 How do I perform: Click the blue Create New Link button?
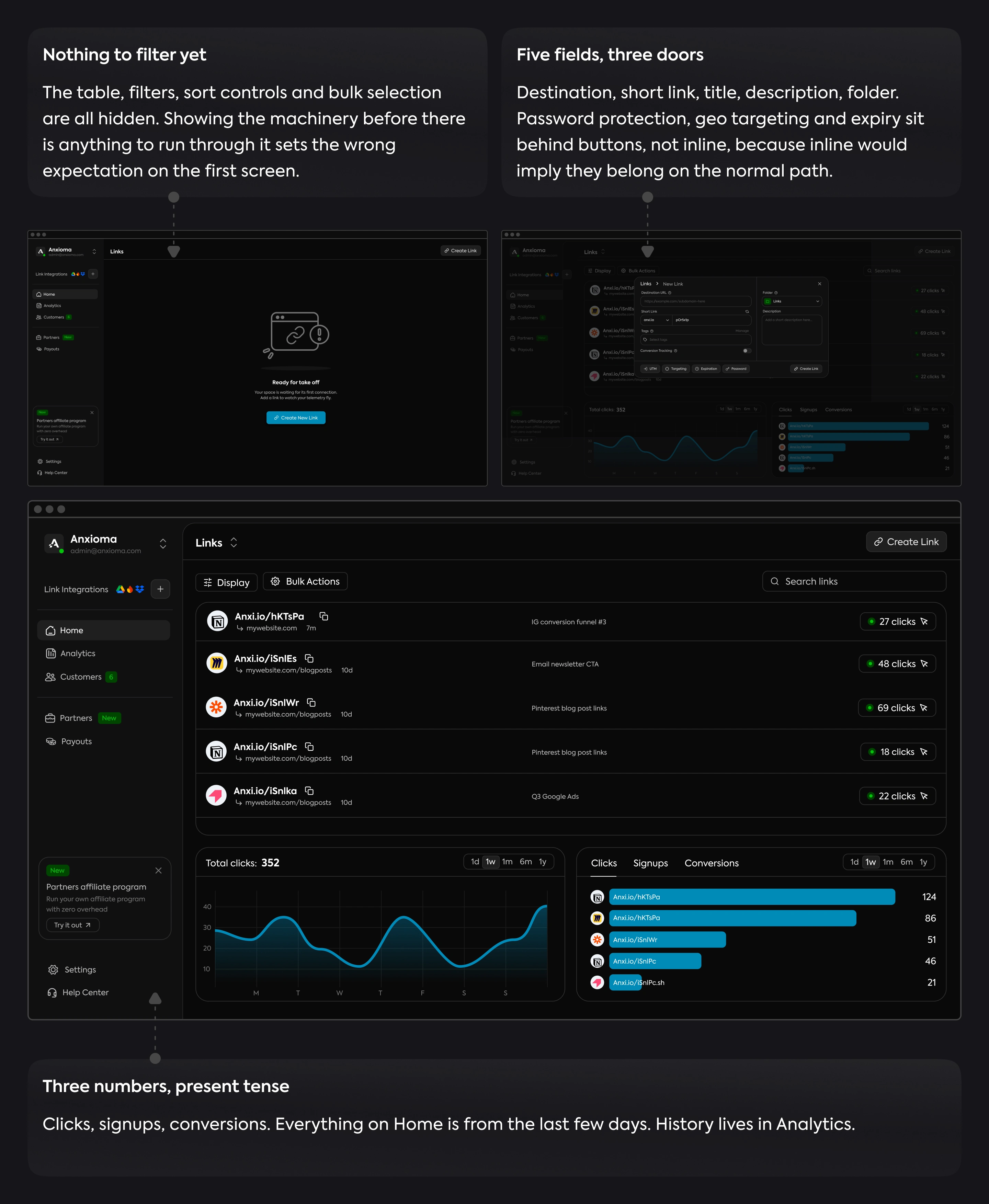296,418
